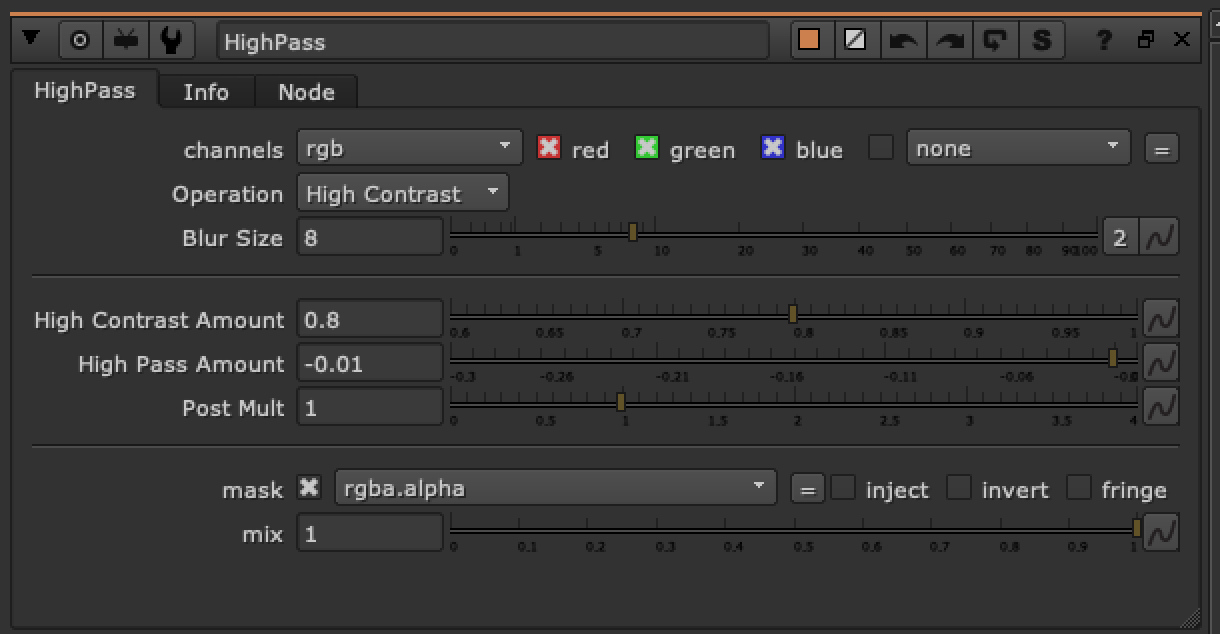Viewport: 1220px width, 634px height.
Task: Enable the invert mask option
Action: click(960, 488)
